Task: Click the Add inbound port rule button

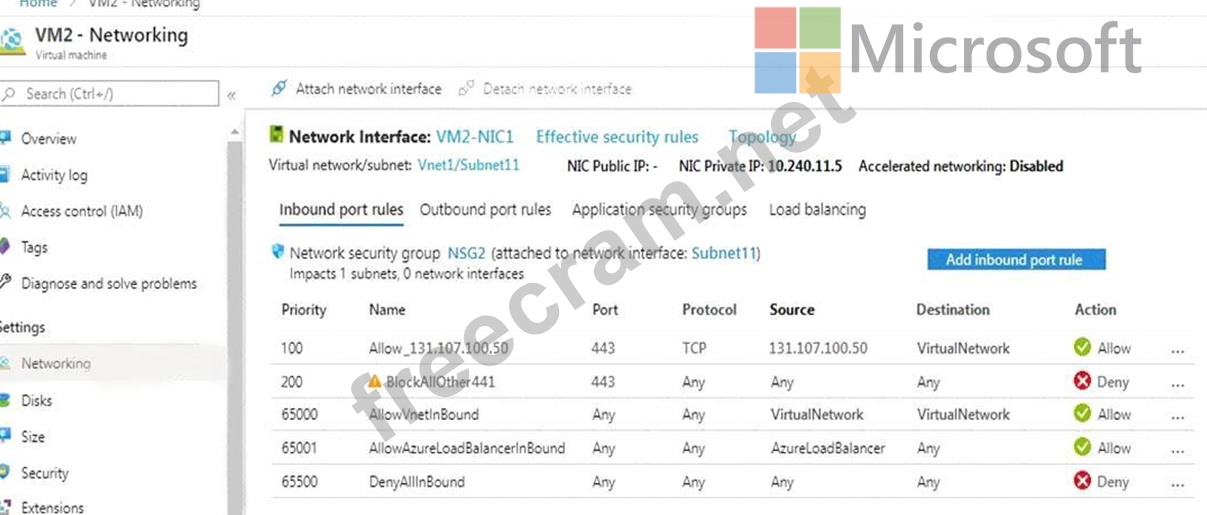Action: pyautogui.click(x=1014, y=260)
